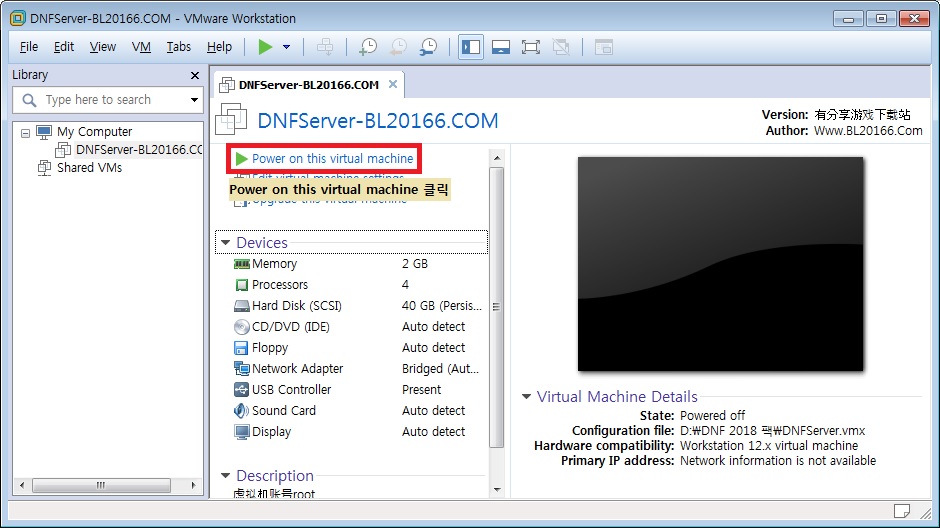Open the snapshot manager icon
The height and width of the screenshot is (528, 940).
[428, 47]
